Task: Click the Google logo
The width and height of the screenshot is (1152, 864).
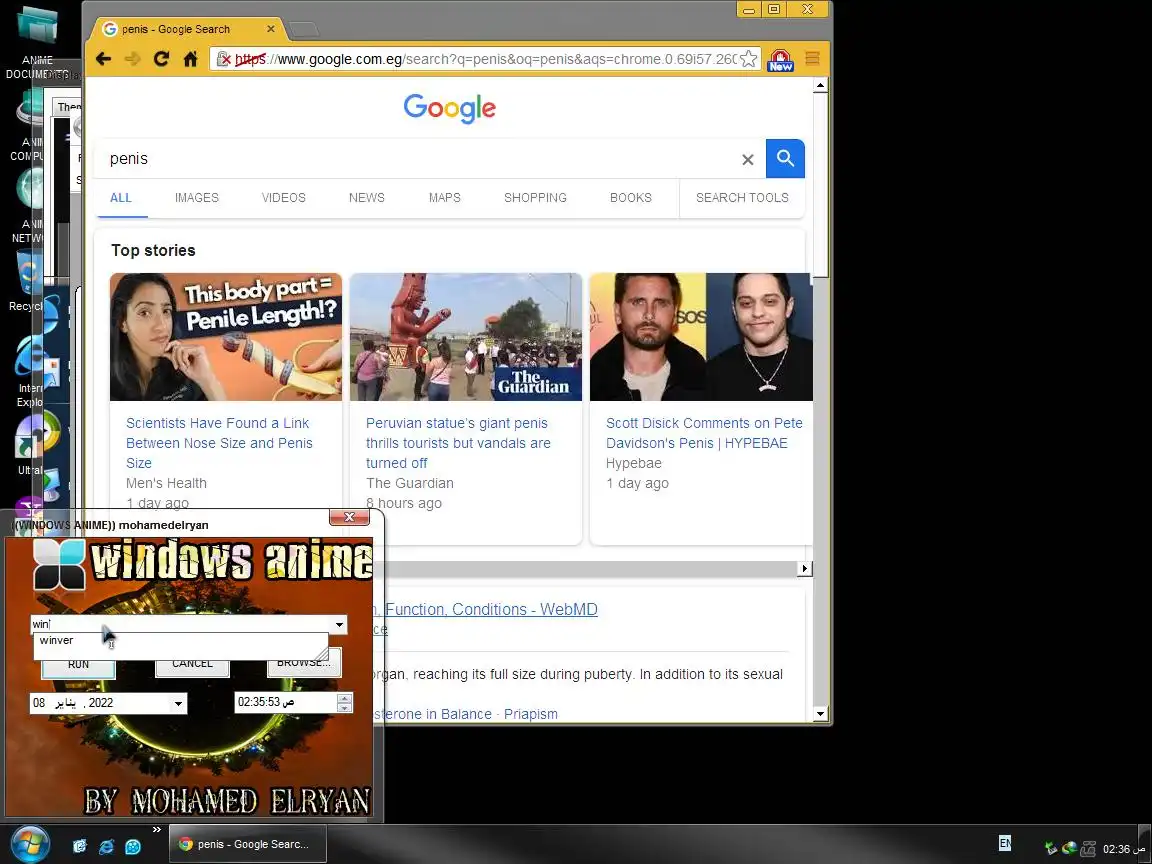Action: pyautogui.click(x=450, y=108)
